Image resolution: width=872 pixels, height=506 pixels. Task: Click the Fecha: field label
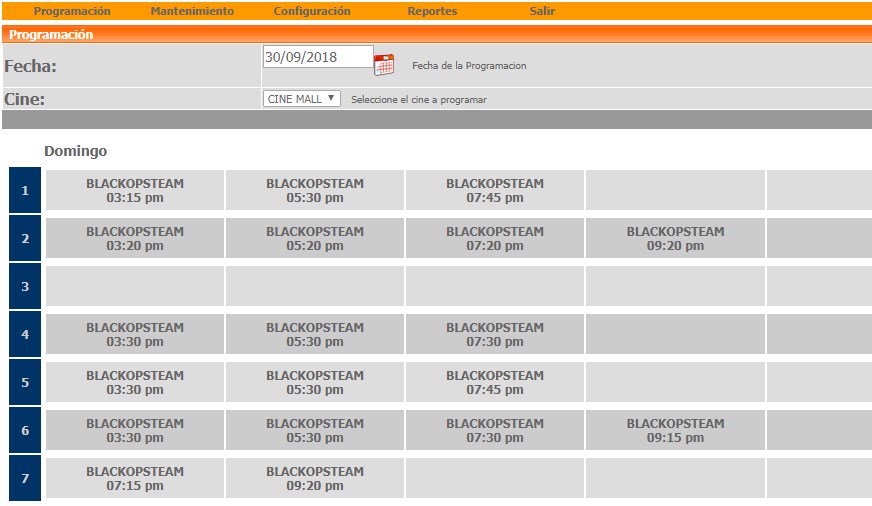click(x=31, y=66)
